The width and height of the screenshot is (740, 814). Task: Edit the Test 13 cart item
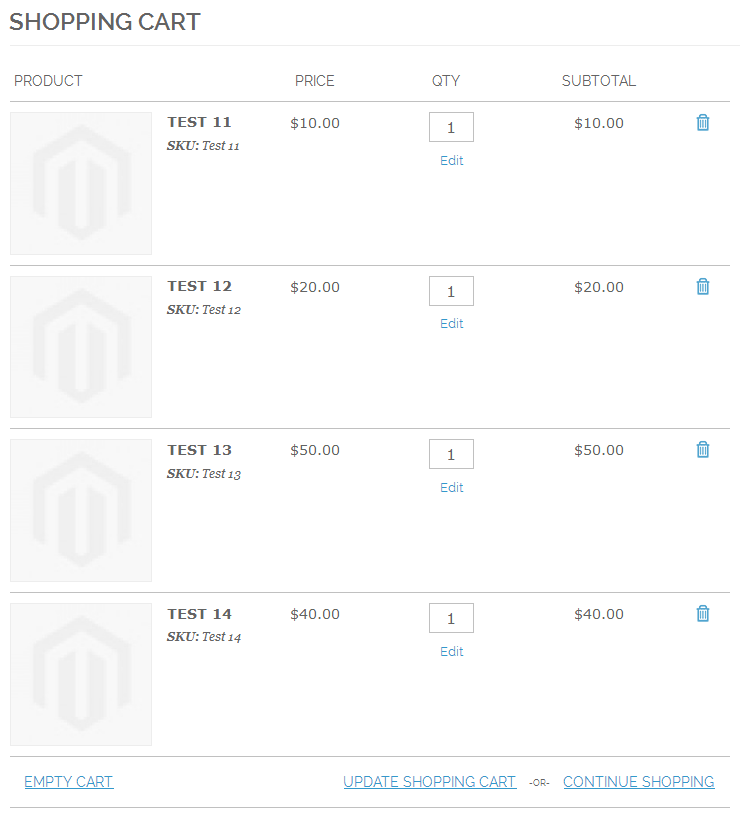coord(451,488)
